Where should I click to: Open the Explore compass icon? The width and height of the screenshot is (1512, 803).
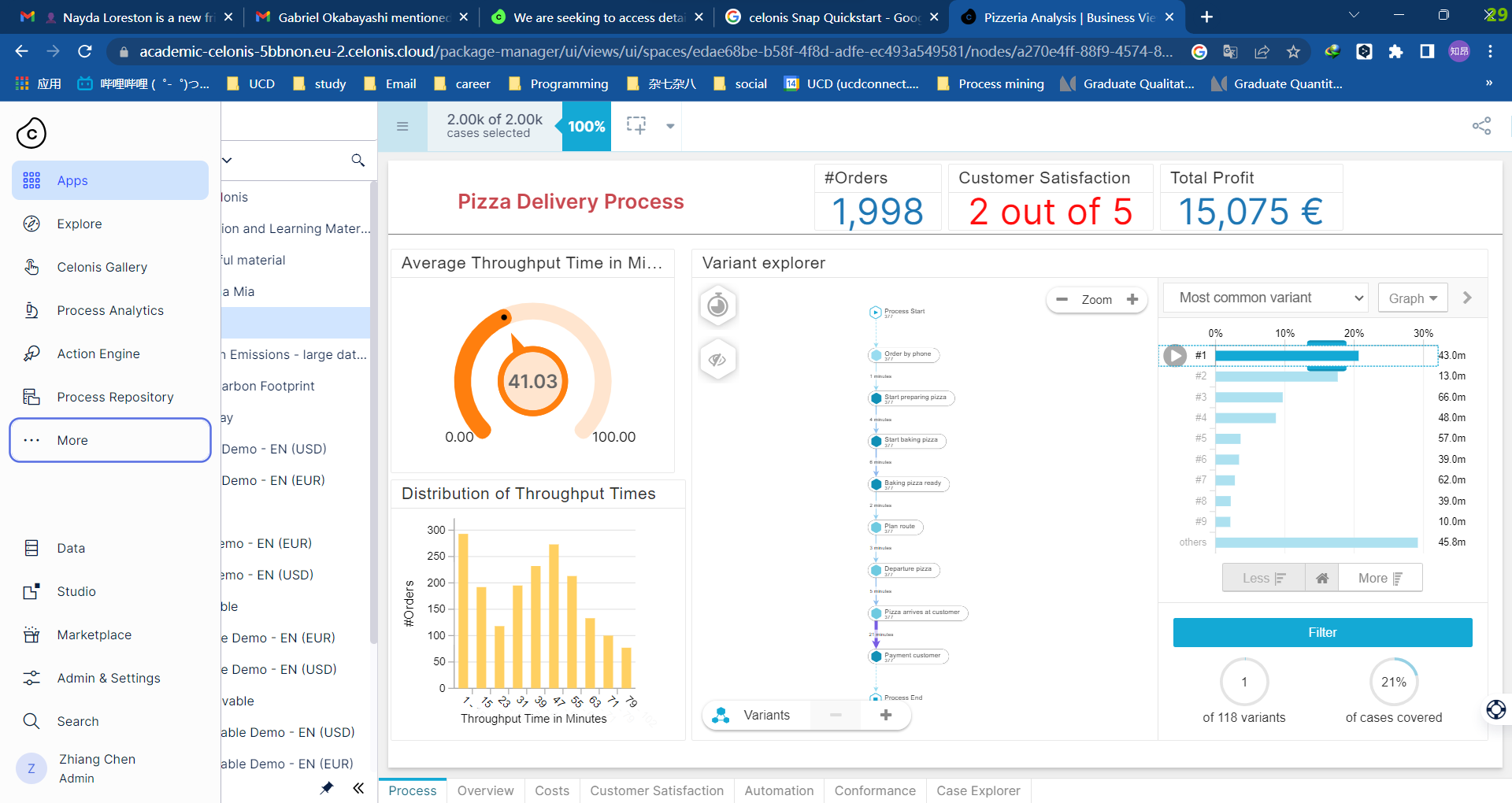click(x=31, y=224)
